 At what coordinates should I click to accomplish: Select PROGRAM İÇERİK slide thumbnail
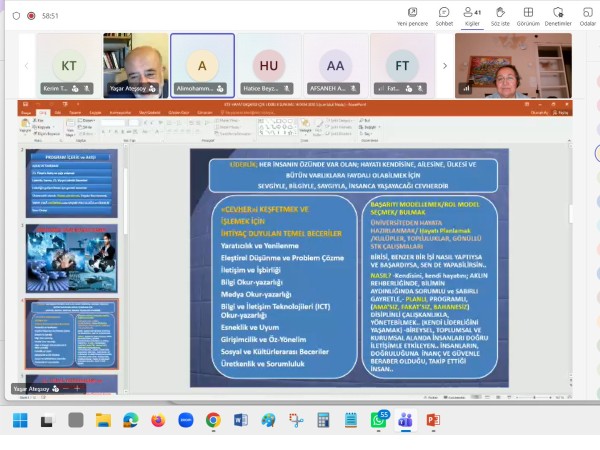[x=72, y=184]
